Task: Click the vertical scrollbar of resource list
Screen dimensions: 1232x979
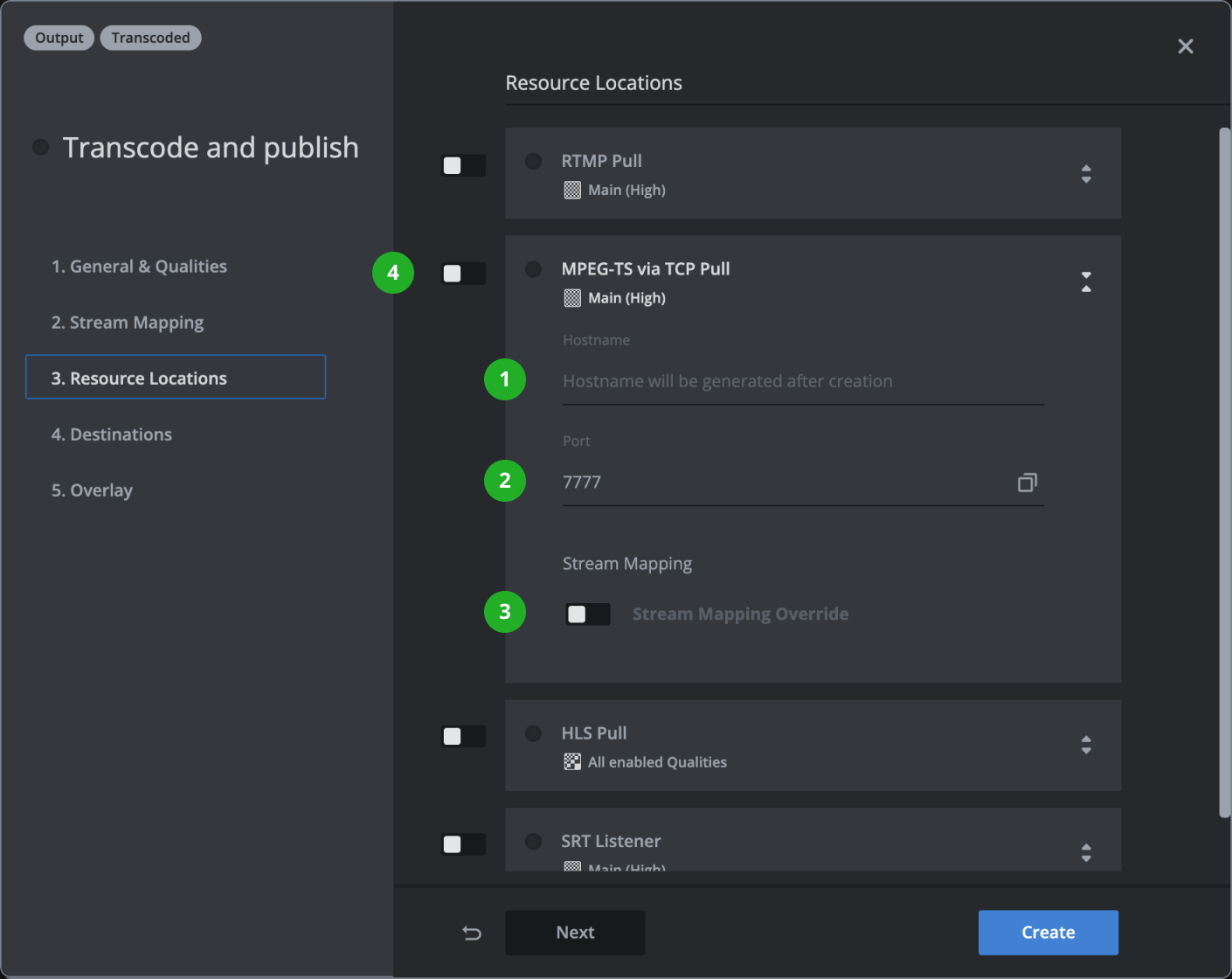Action: click(1224, 472)
